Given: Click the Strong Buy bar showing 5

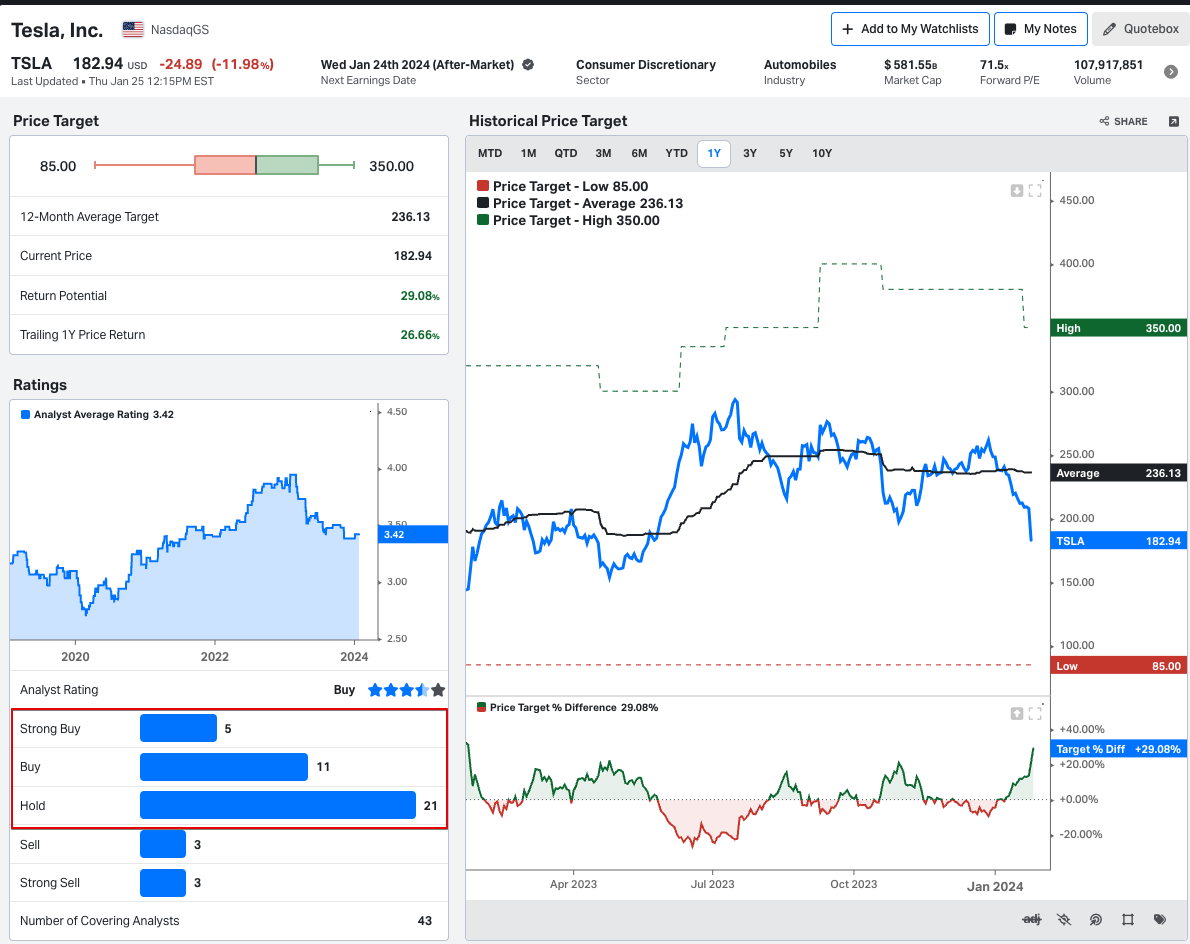Looking at the screenshot, I should click(178, 728).
